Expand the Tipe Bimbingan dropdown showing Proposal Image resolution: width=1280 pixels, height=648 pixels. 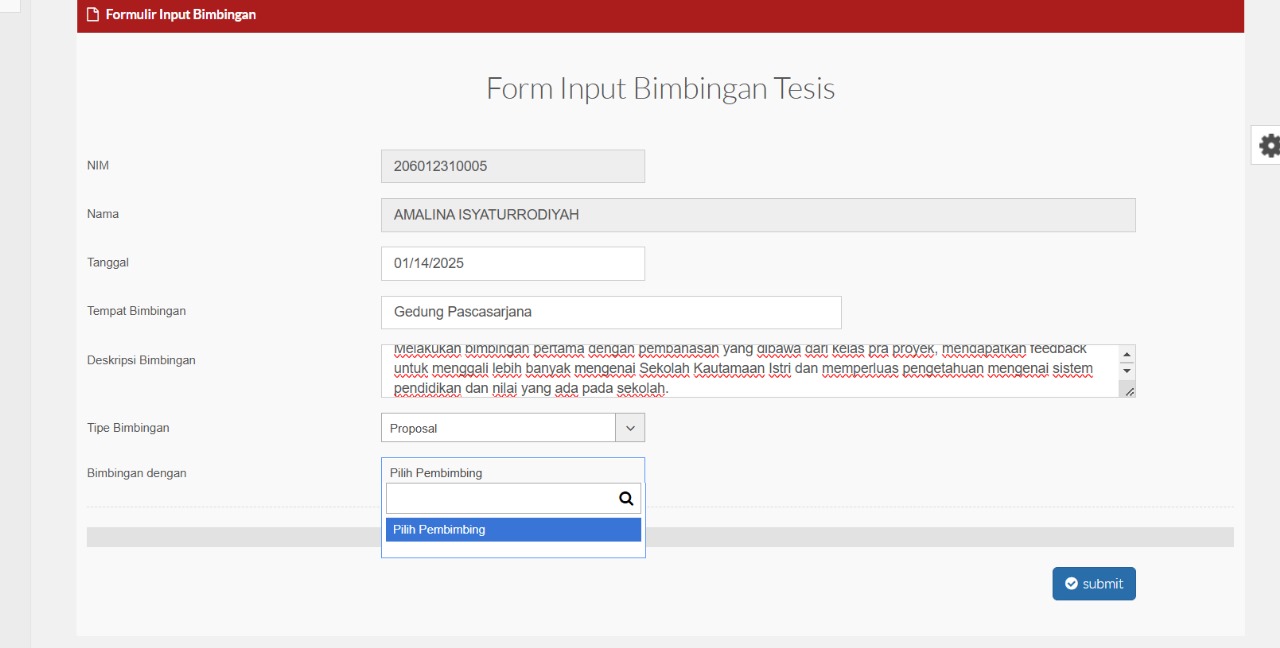pyautogui.click(x=512, y=428)
